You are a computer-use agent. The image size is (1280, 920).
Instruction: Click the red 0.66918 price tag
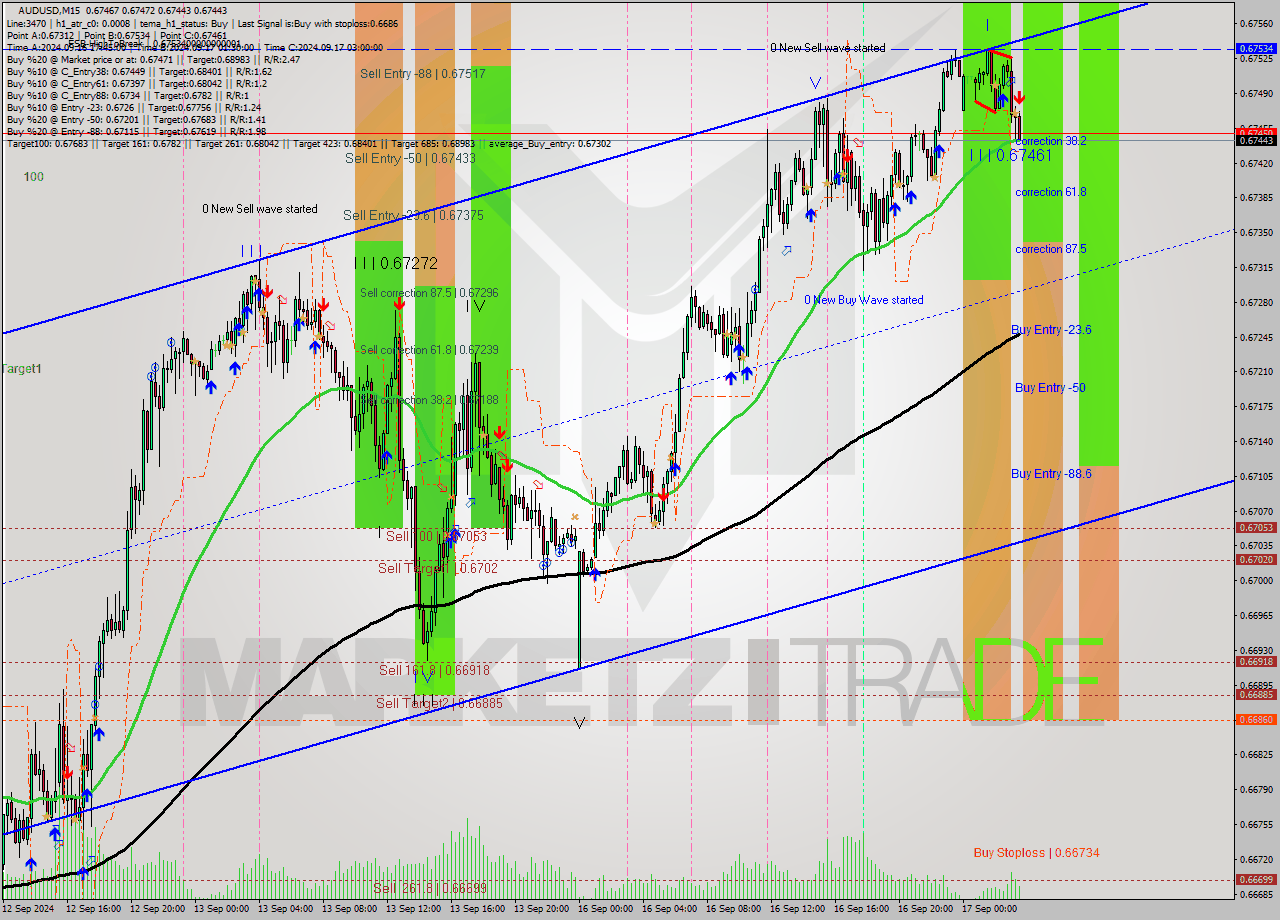pyautogui.click(x=1256, y=661)
